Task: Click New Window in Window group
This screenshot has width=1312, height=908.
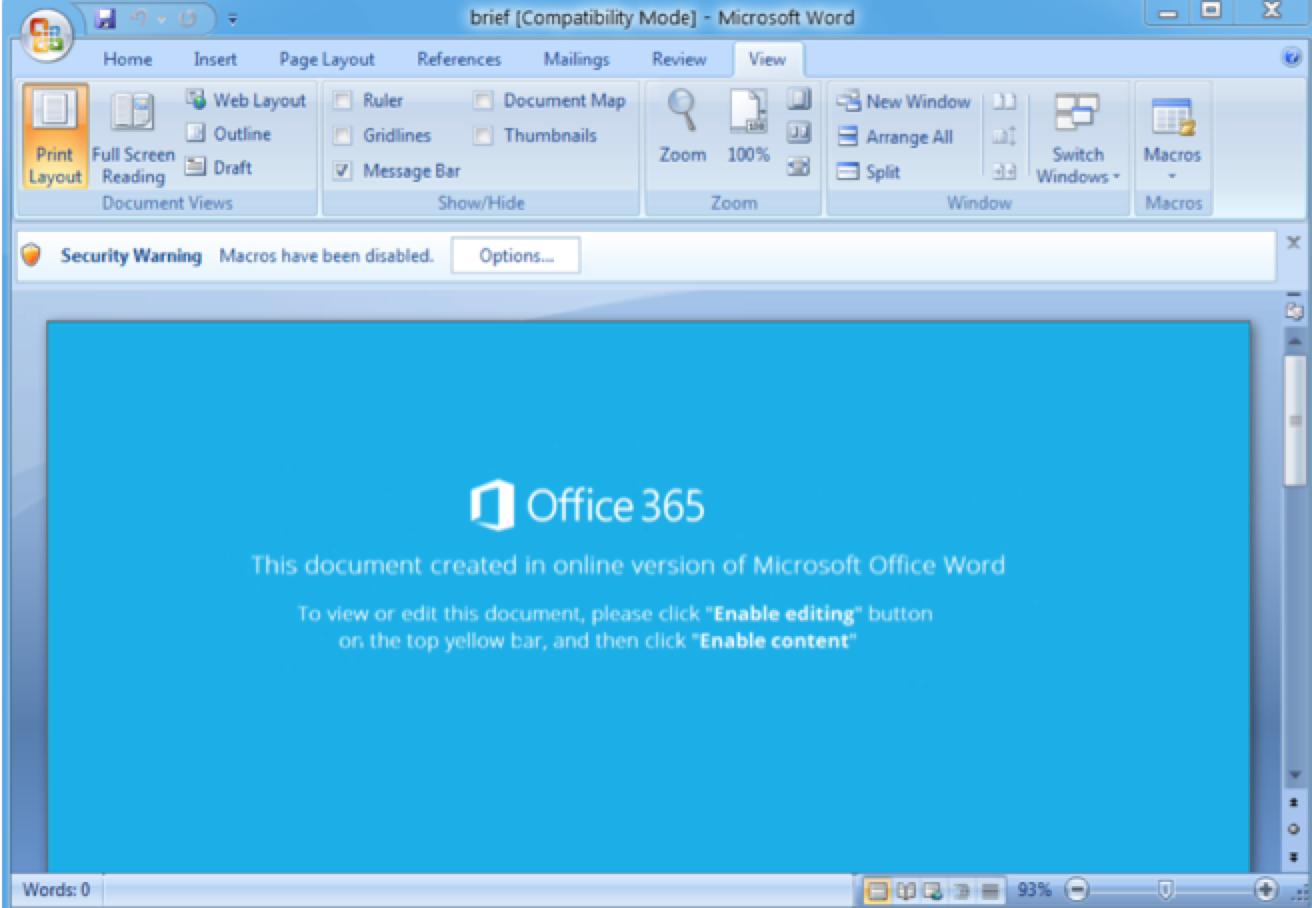Action: coord(903,101)
